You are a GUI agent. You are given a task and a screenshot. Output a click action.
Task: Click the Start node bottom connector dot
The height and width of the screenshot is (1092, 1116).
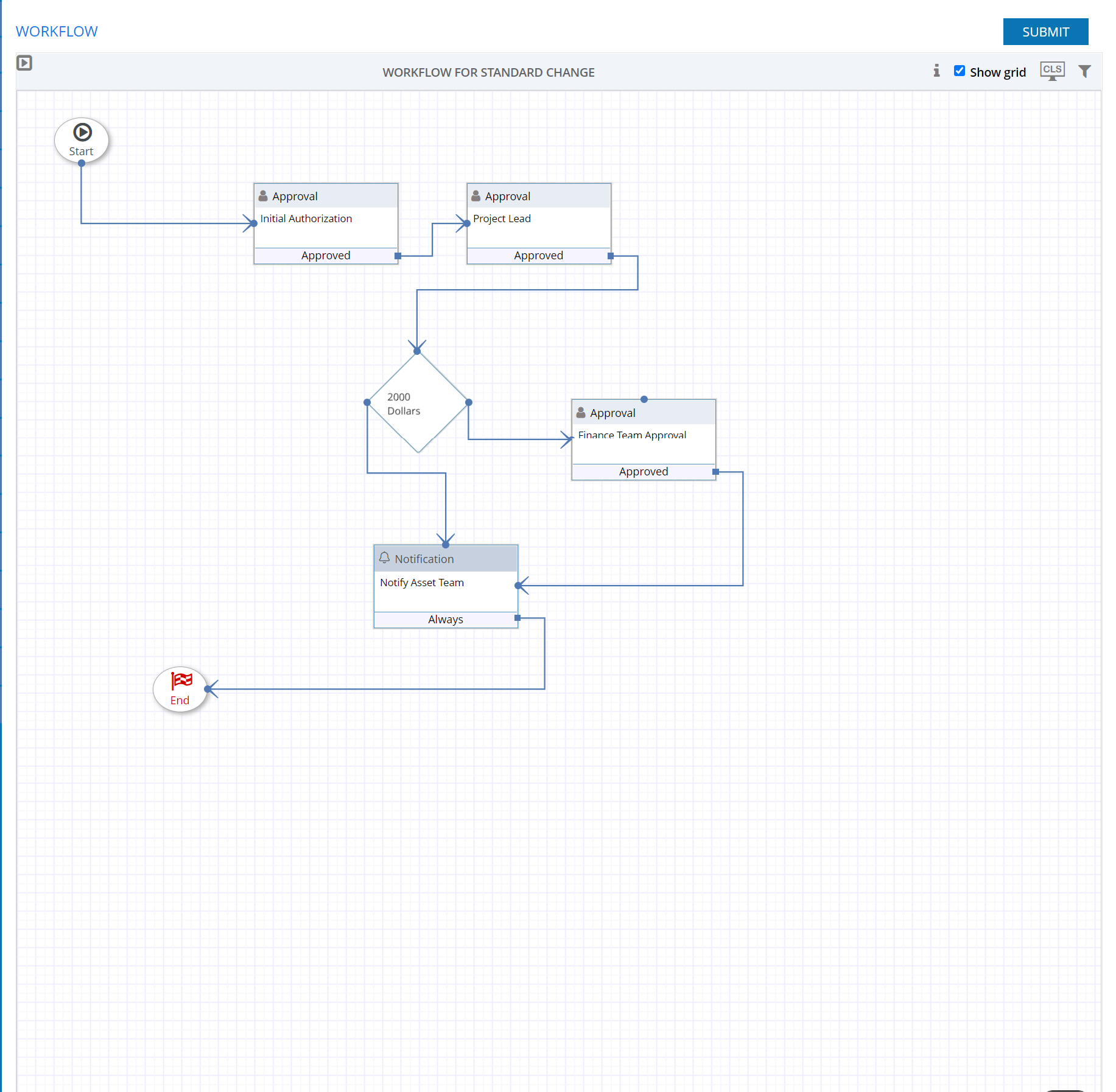(x=82, y=163)
